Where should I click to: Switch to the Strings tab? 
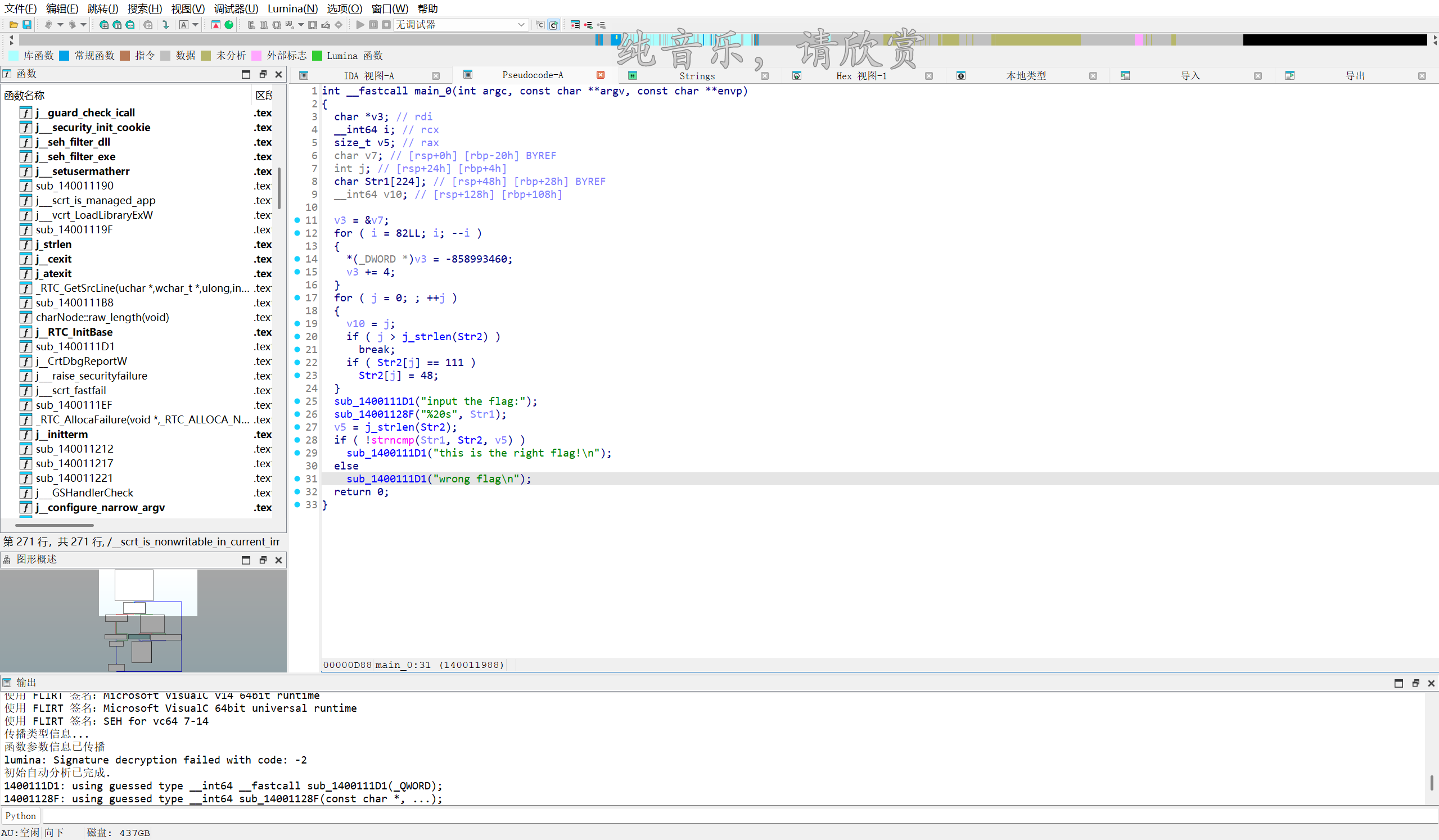[x=697, y=75]
